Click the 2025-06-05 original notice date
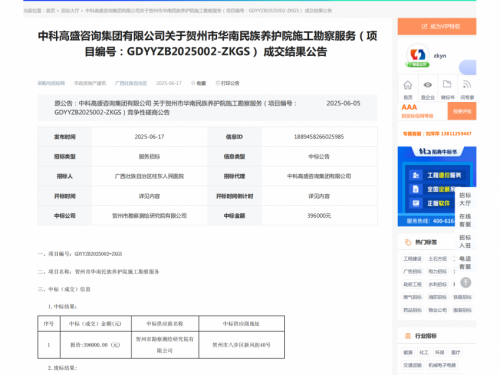The height and width of the screenshot is (375, 500). point(343,103)
